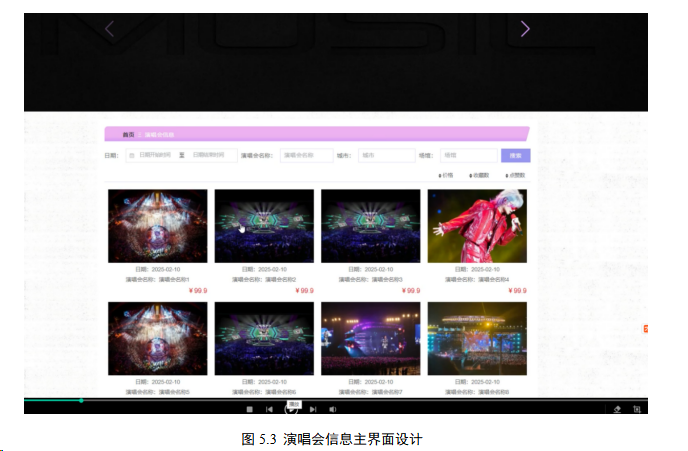Focus the 日期开始时间 start date field
The width and height of the screenshot is (688, 451).
[x=155, y=155]
